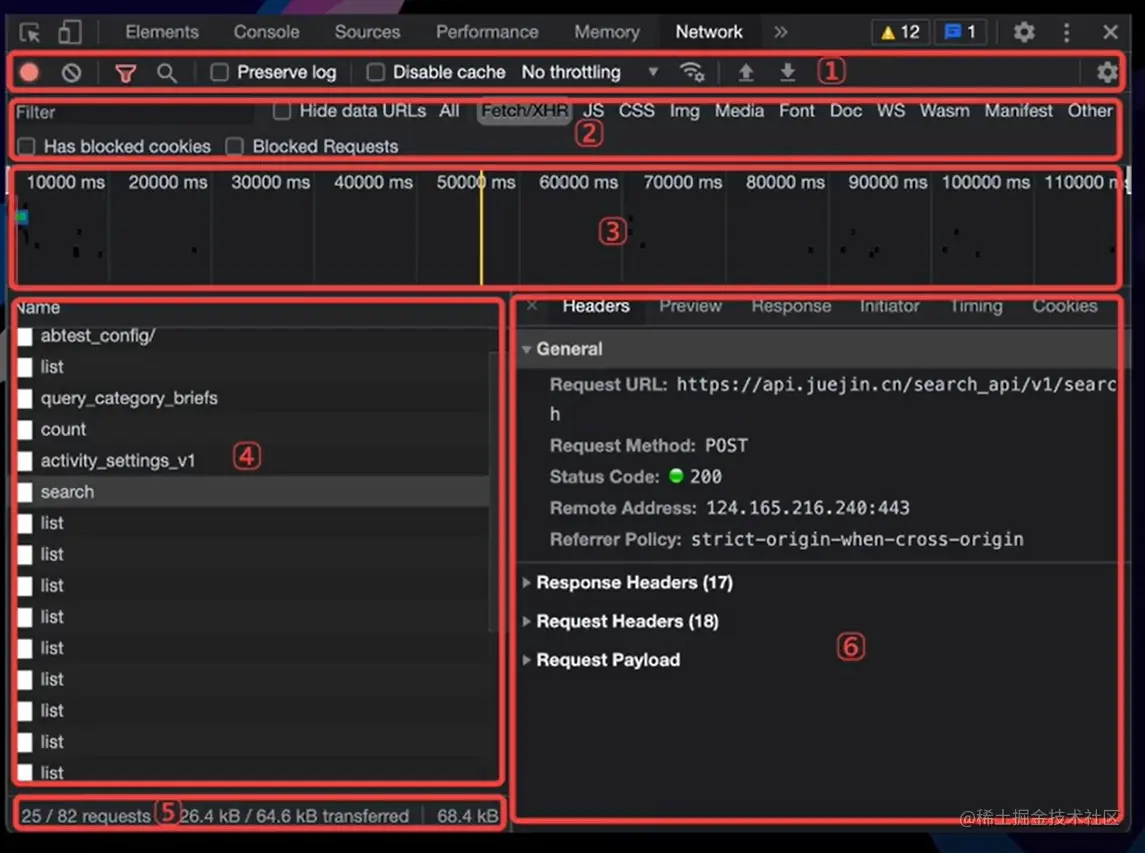Check Hide data URLs
This screenshot has height=853, width=1145.
click(282, 111)
